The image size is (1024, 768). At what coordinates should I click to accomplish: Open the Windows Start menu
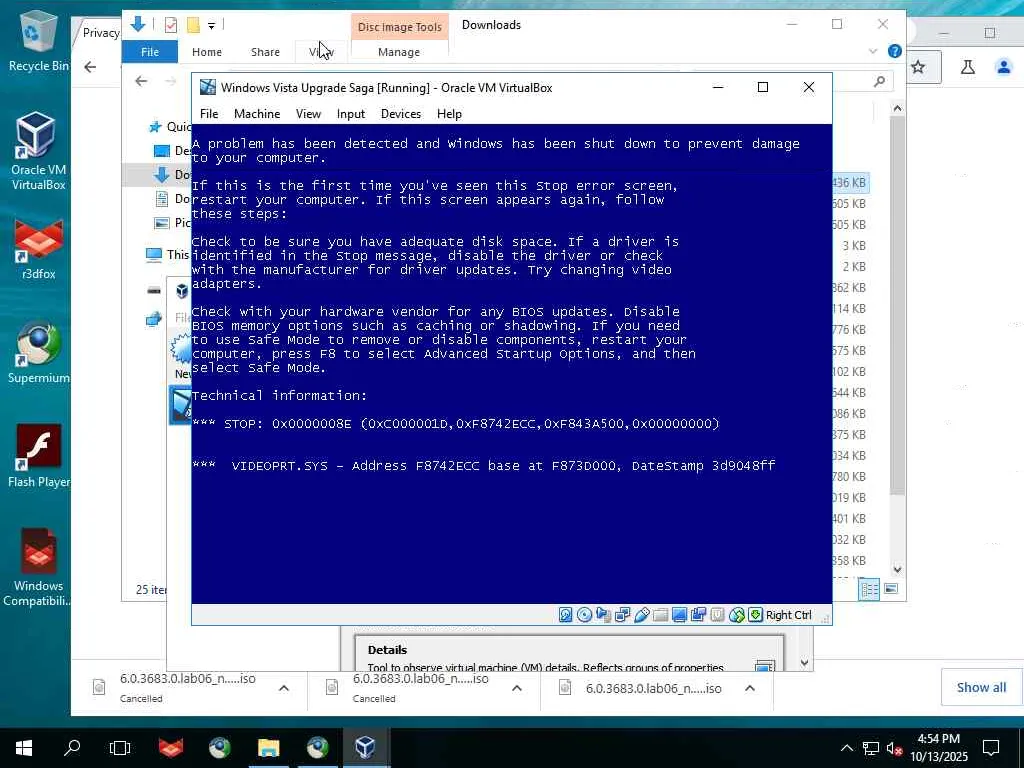[24, 748]
